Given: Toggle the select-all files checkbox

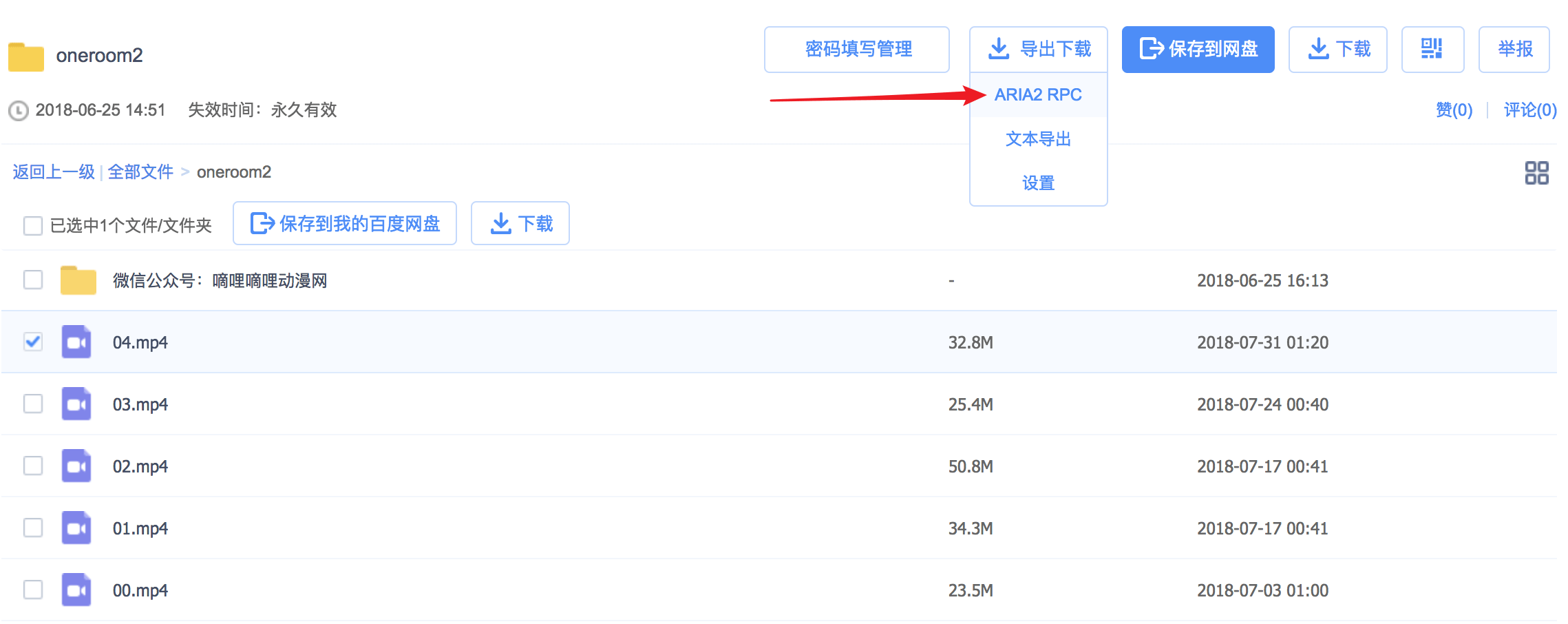Looking at the screenshot, I should click(33, 226).
